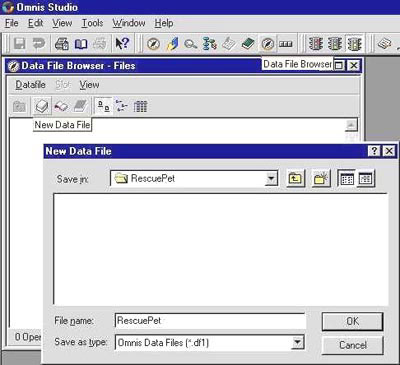The image size is (400, 365).
Task: Click the File name text field
Action: point(210,321)
